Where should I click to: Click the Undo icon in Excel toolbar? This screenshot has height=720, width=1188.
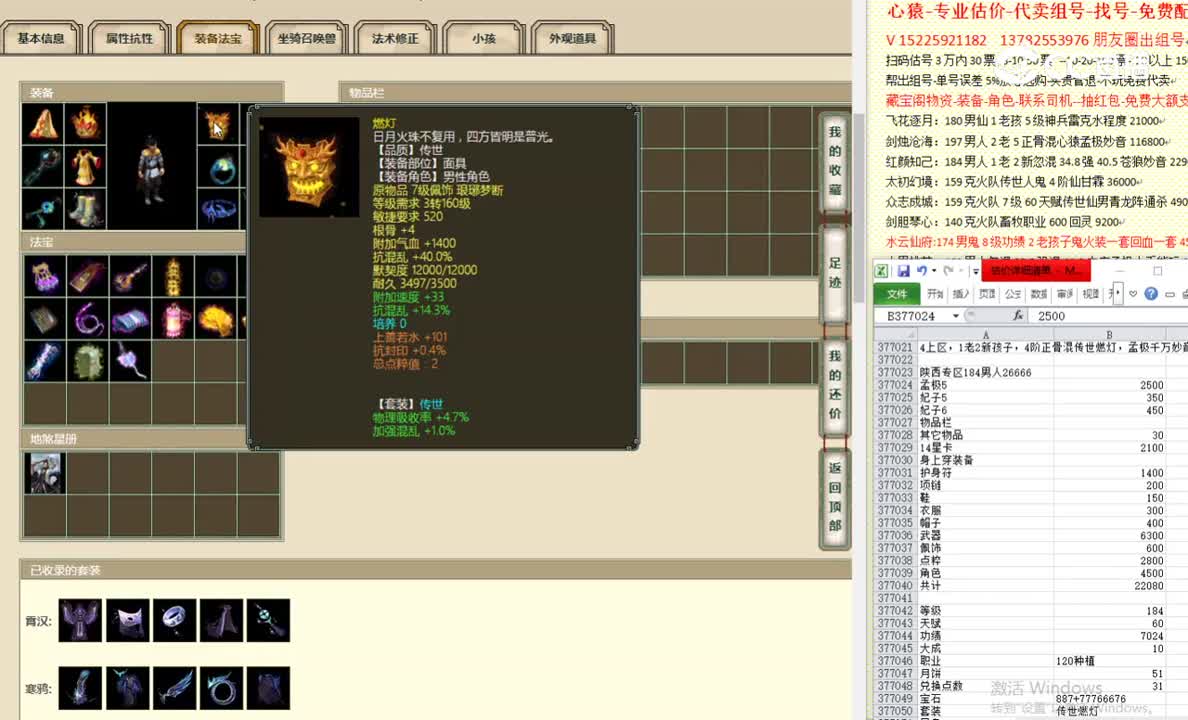click(x=921, y=270)
